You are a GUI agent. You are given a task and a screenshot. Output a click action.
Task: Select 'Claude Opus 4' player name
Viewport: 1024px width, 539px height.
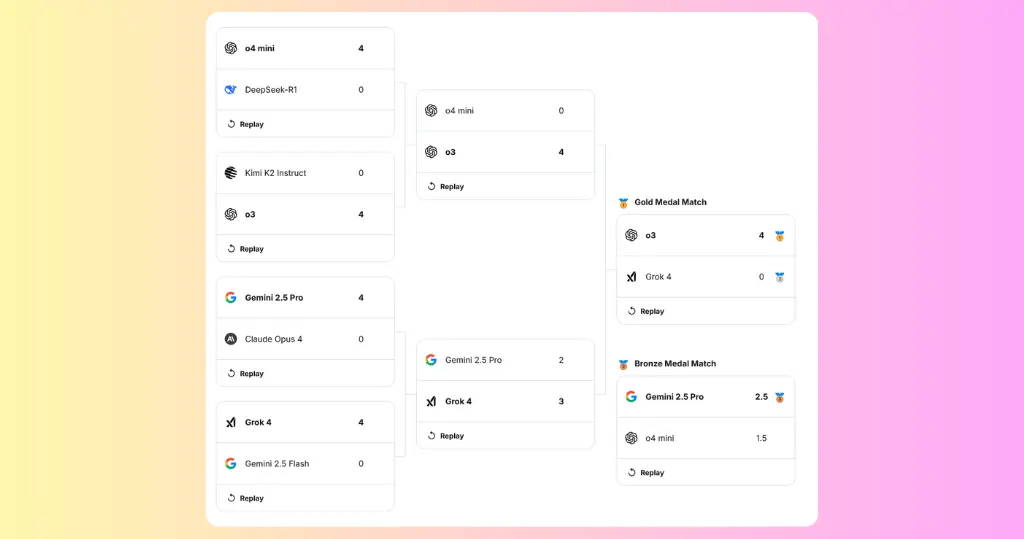point(274,339)
